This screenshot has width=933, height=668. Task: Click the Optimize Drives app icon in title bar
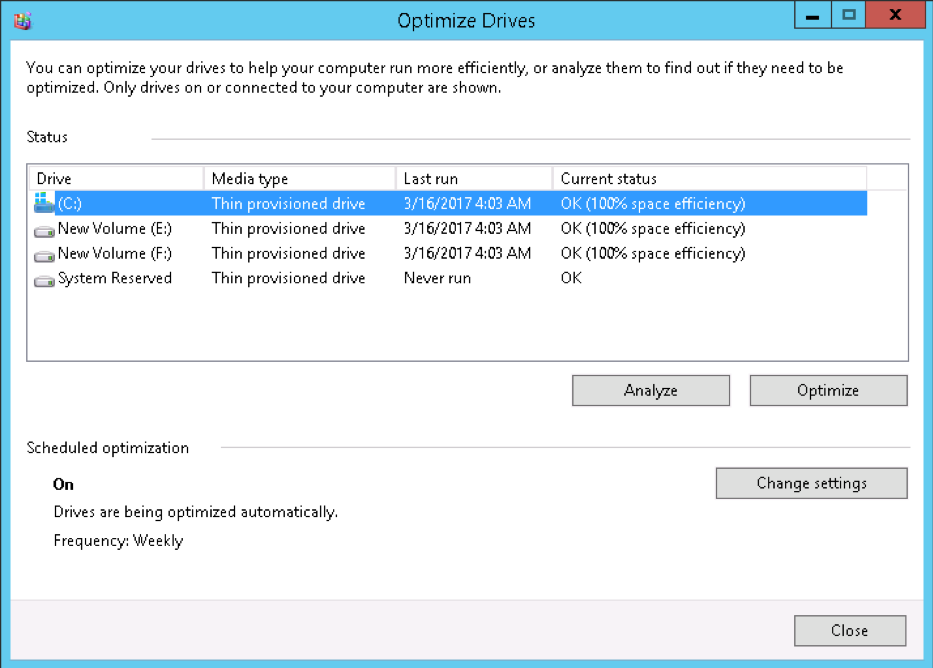[x=22, y=20]
